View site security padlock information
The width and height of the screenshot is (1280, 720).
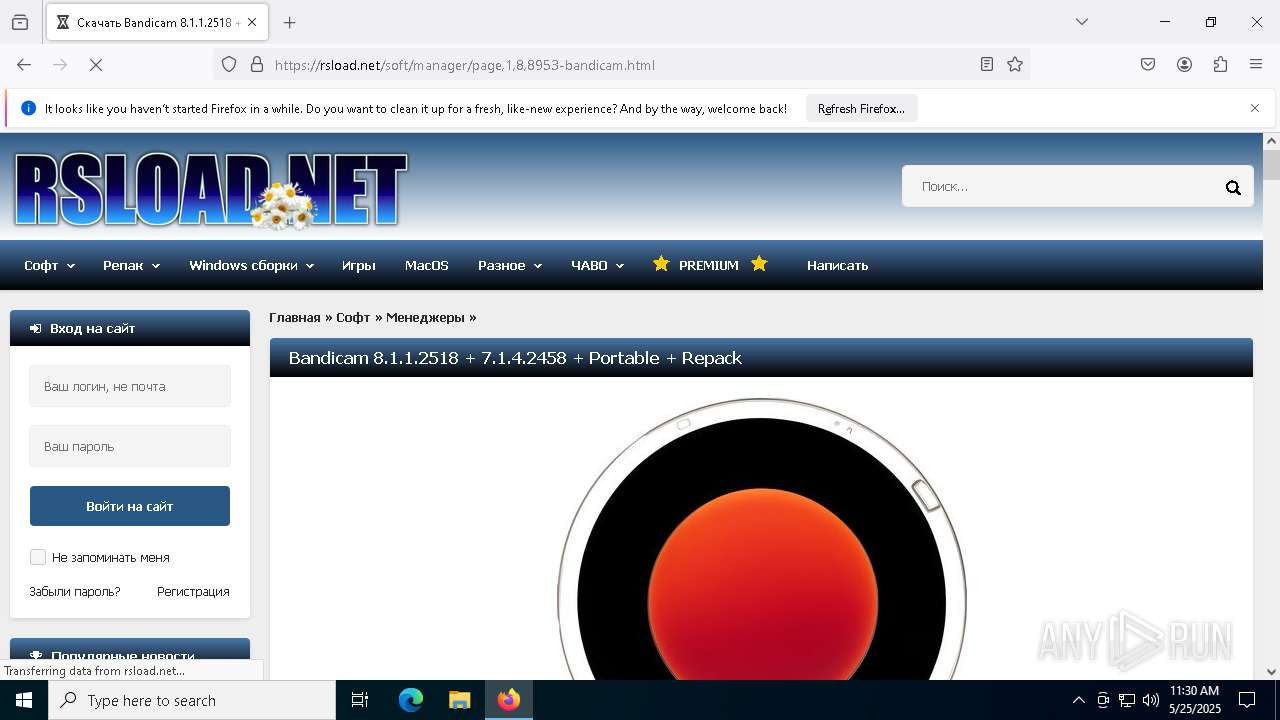click(257, 64)
